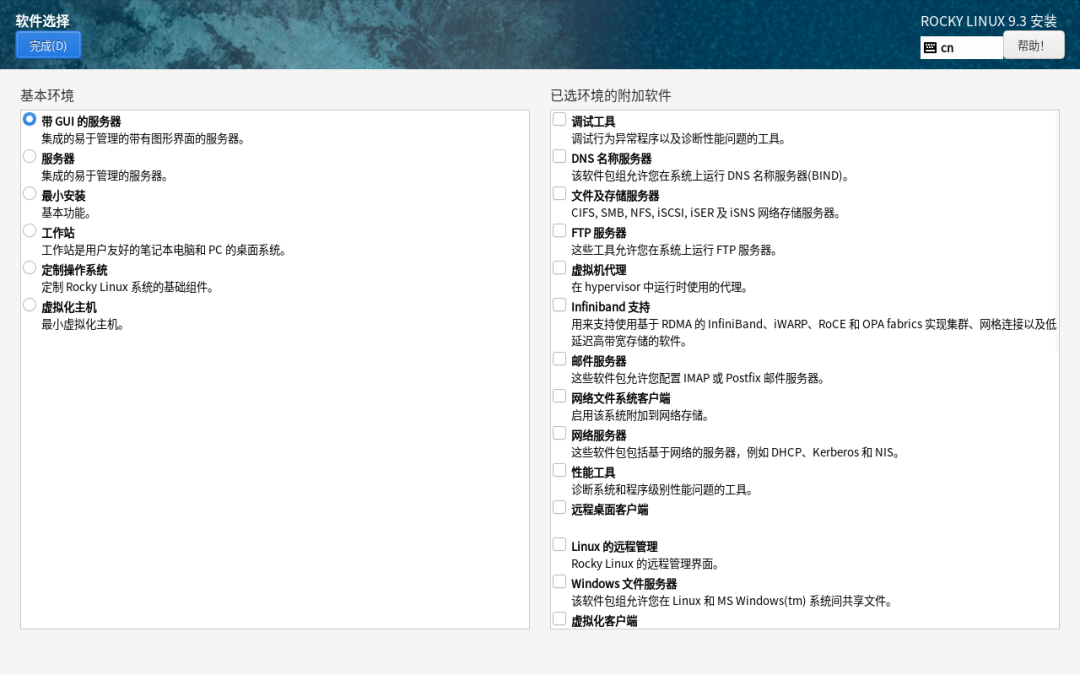Viewport: 1080px width, 675px height.
Task: Click the ROCKY LINUX 9.3 安装 title
Action: (989, 21)
